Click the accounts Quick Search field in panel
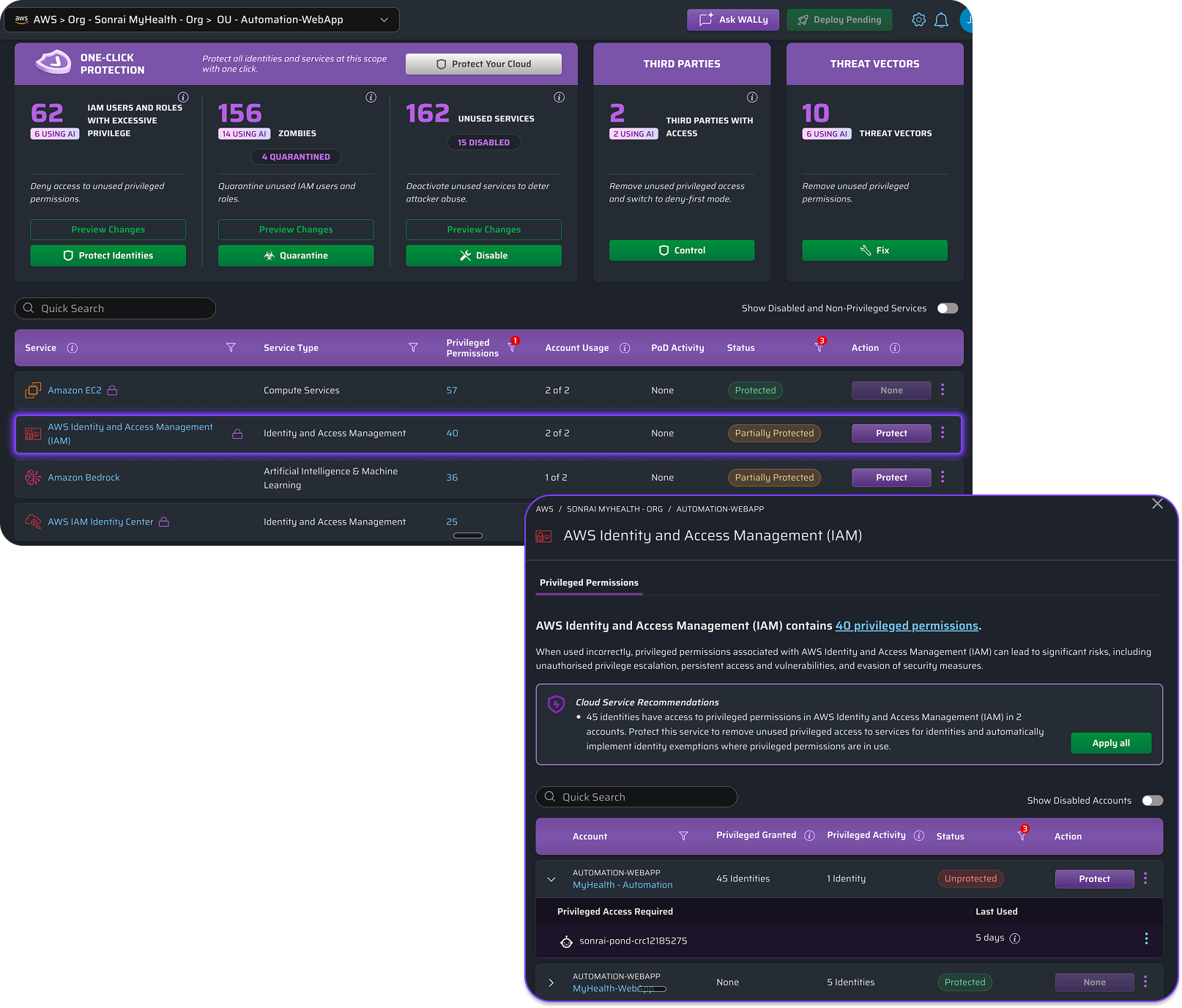This screenshot has width=1182, height=1008. click(x=636, y=797)
